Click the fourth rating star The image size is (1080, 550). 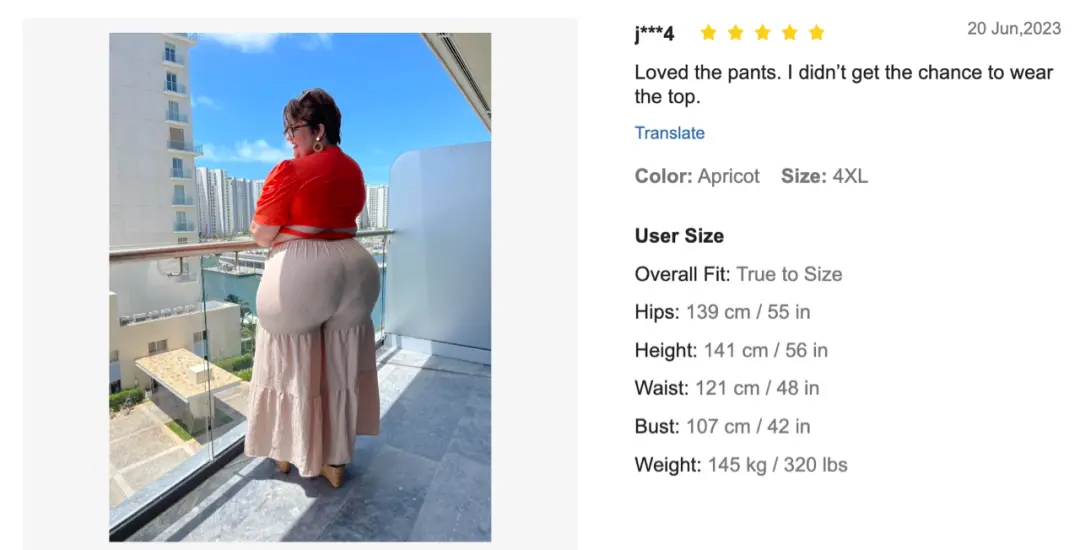[789, 32]
